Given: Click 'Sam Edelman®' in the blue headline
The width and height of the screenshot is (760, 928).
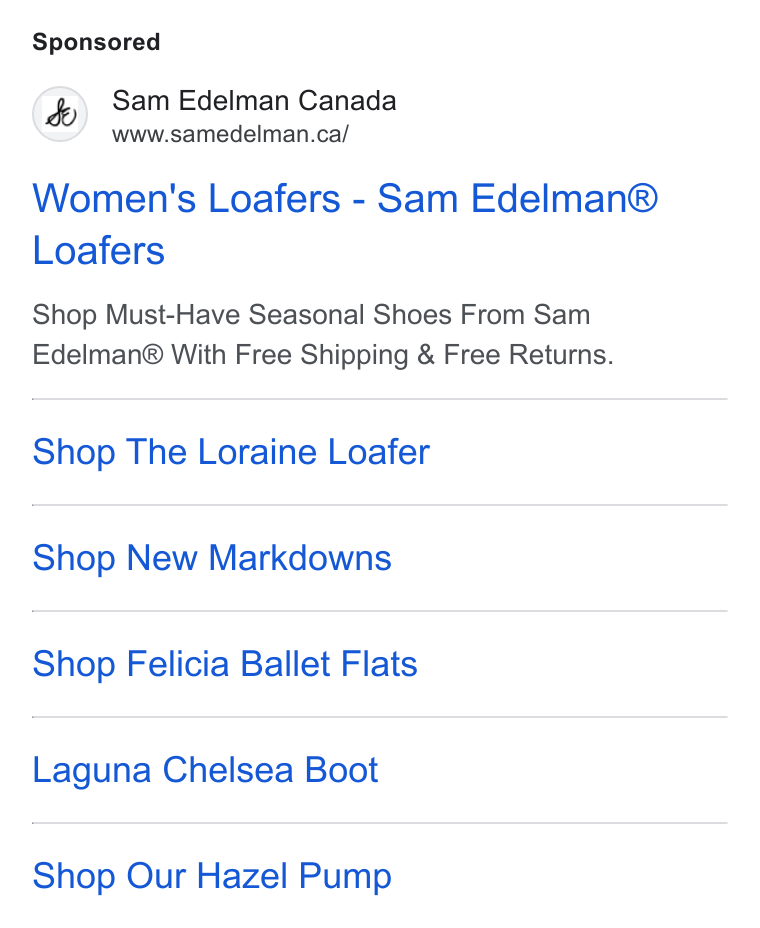Looking at the screenshot, I should (517, 198).
